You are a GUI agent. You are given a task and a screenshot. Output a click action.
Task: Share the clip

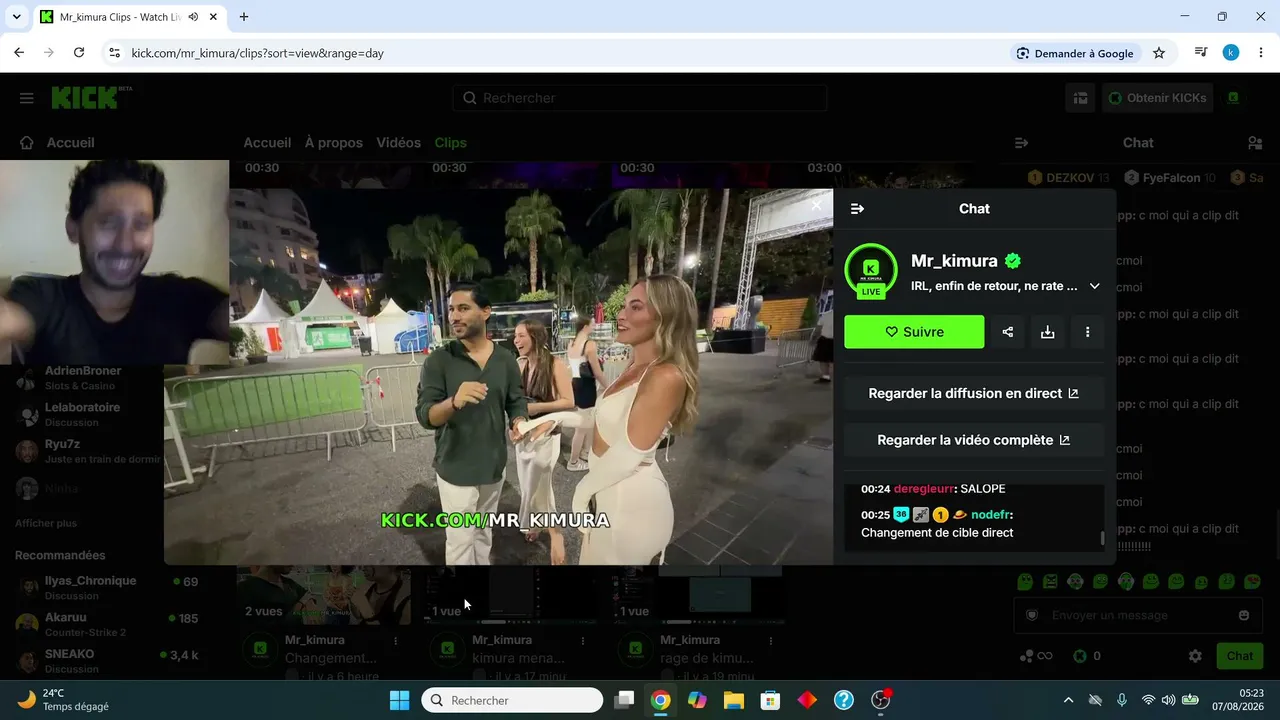click(1008, 332)
